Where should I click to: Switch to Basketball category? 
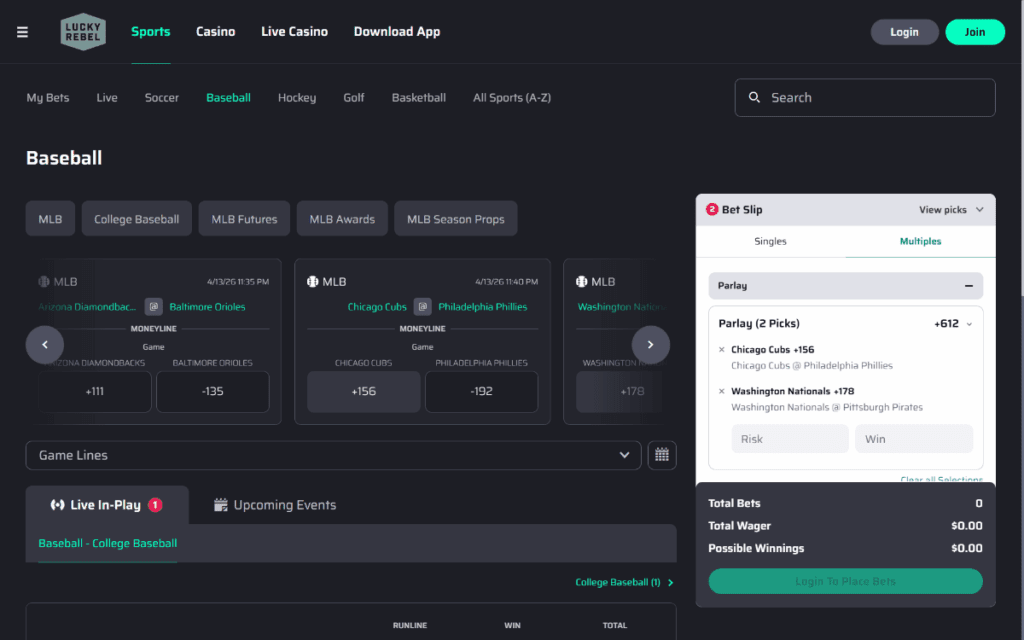point(419,97)
